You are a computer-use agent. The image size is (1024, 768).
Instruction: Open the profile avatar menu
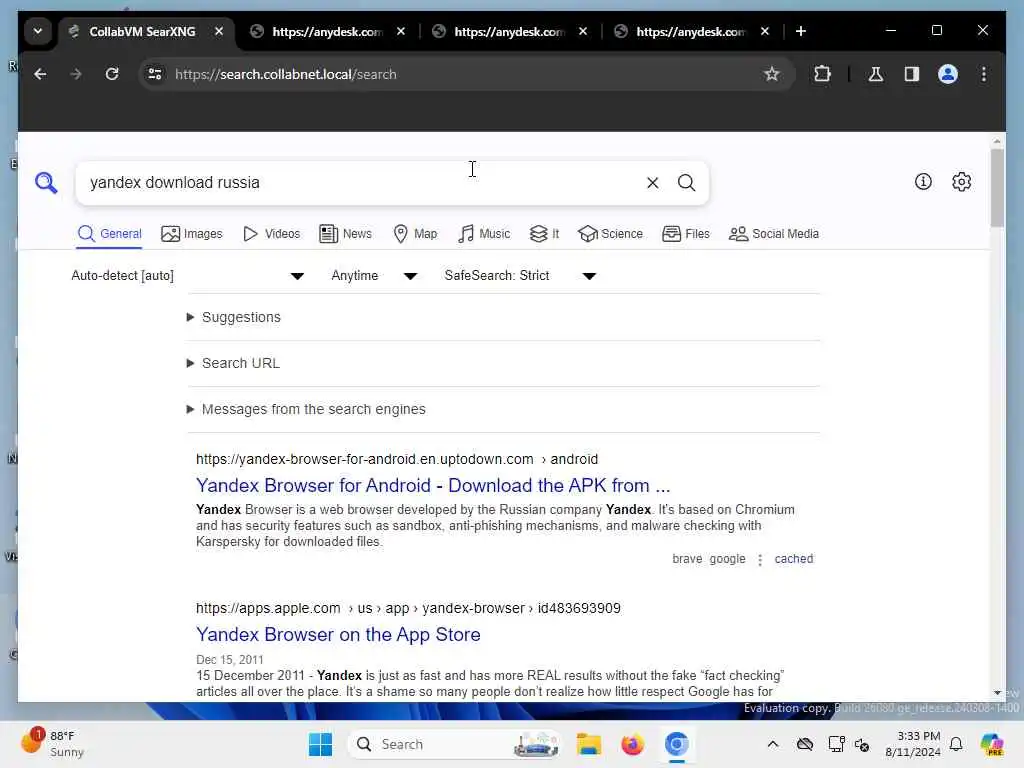(948, 74)
